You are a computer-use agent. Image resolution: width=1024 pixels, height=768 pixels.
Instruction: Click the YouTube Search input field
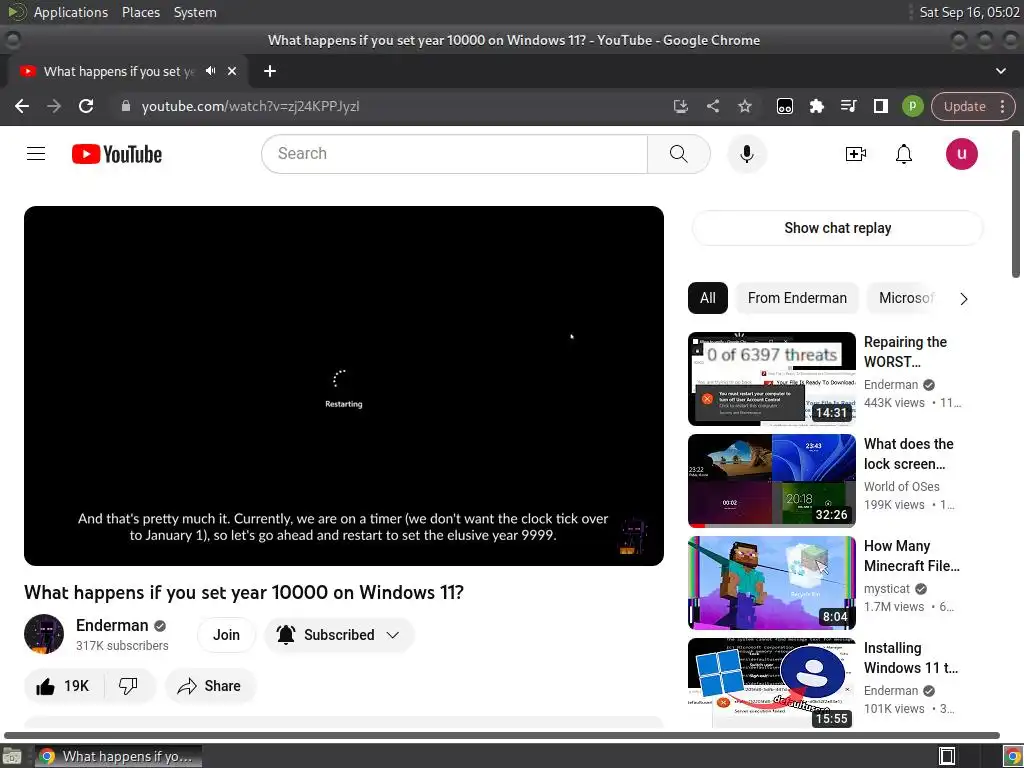click(x=454, y=154)
